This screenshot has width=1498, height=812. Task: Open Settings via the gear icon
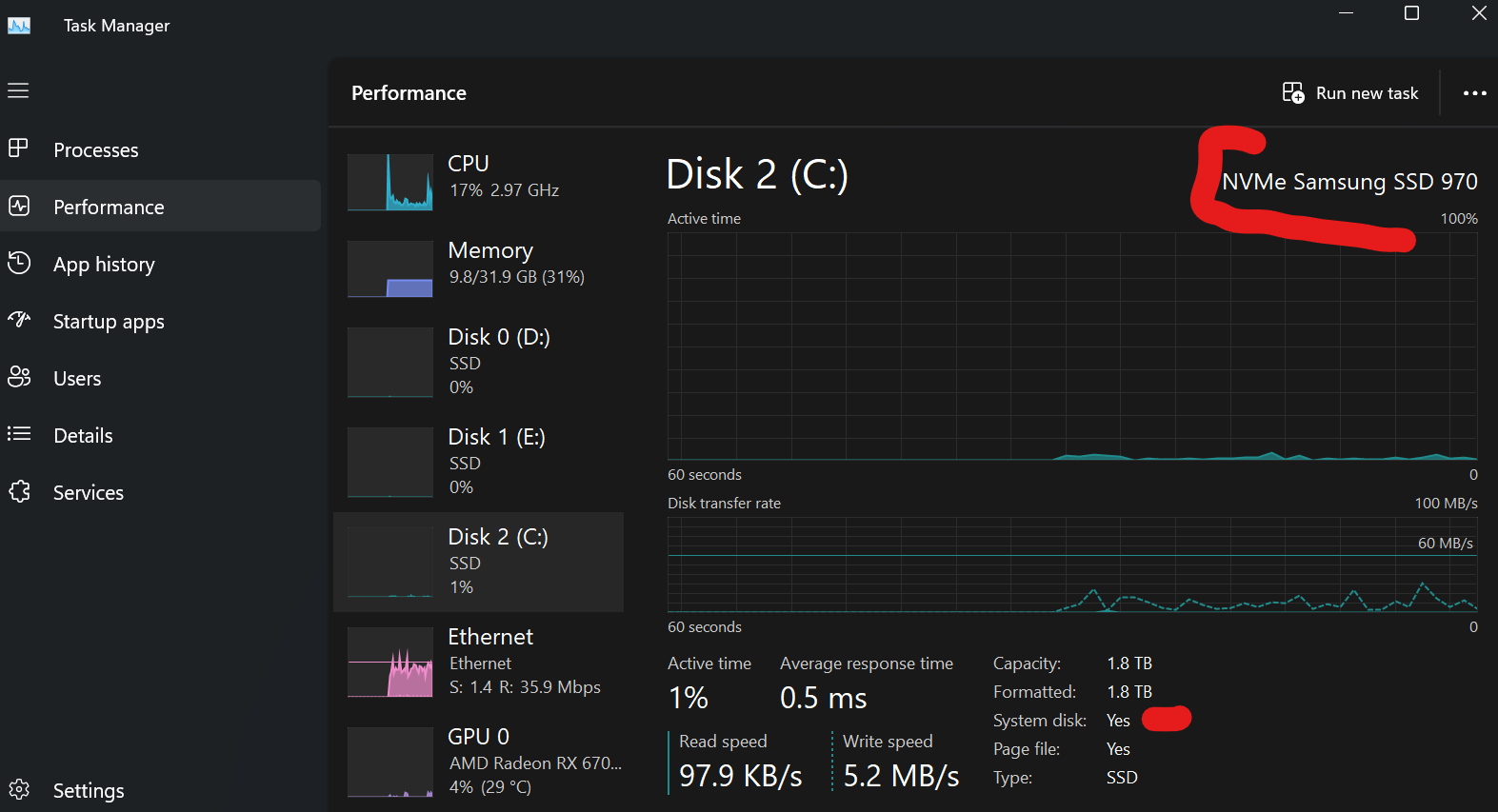[19, 789]
